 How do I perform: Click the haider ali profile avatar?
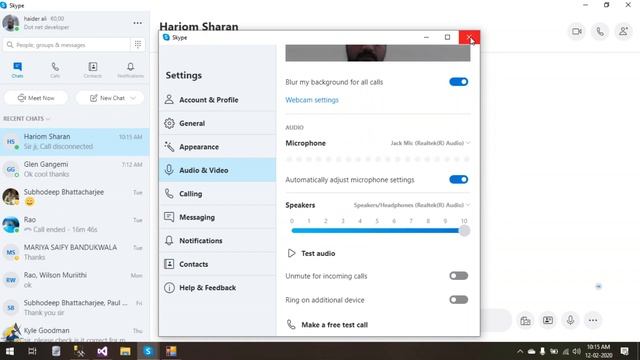[11, 23]
